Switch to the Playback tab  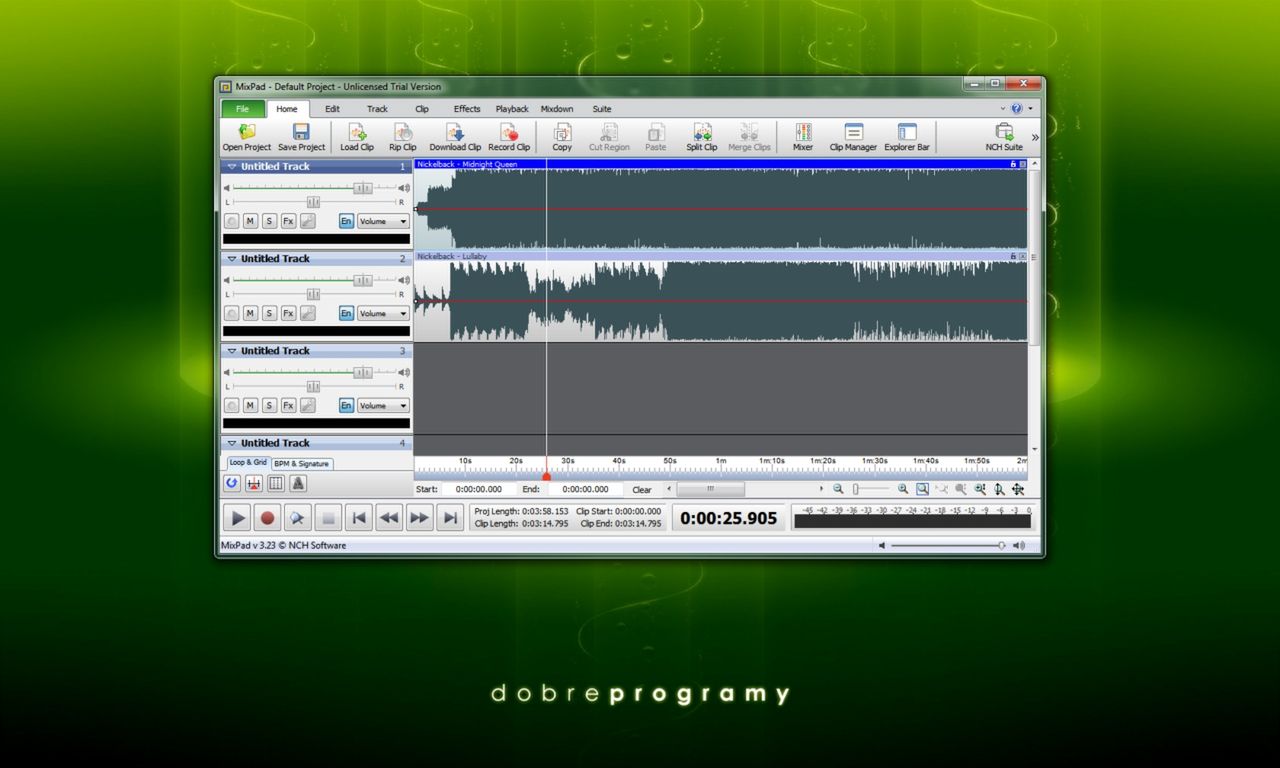[x=512, y=109]
